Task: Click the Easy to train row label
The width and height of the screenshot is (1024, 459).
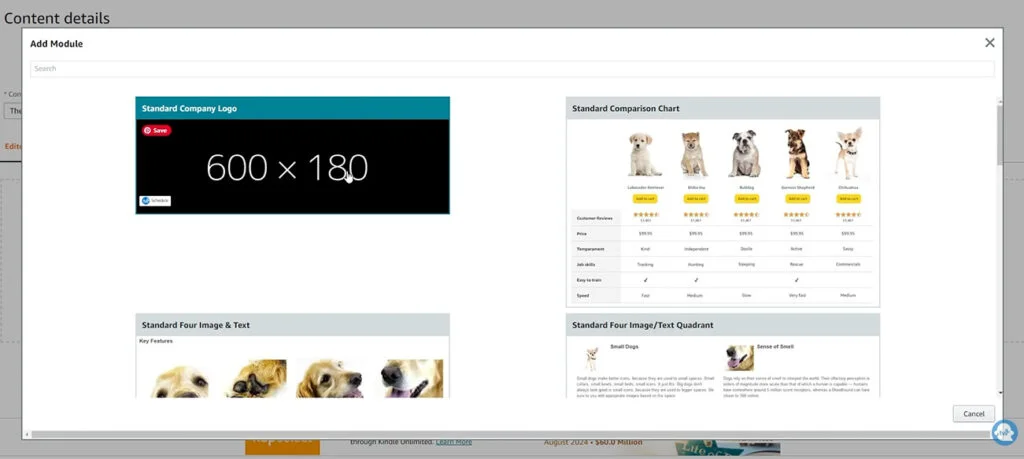Action: pyautogui.click(x=589, y=280)
